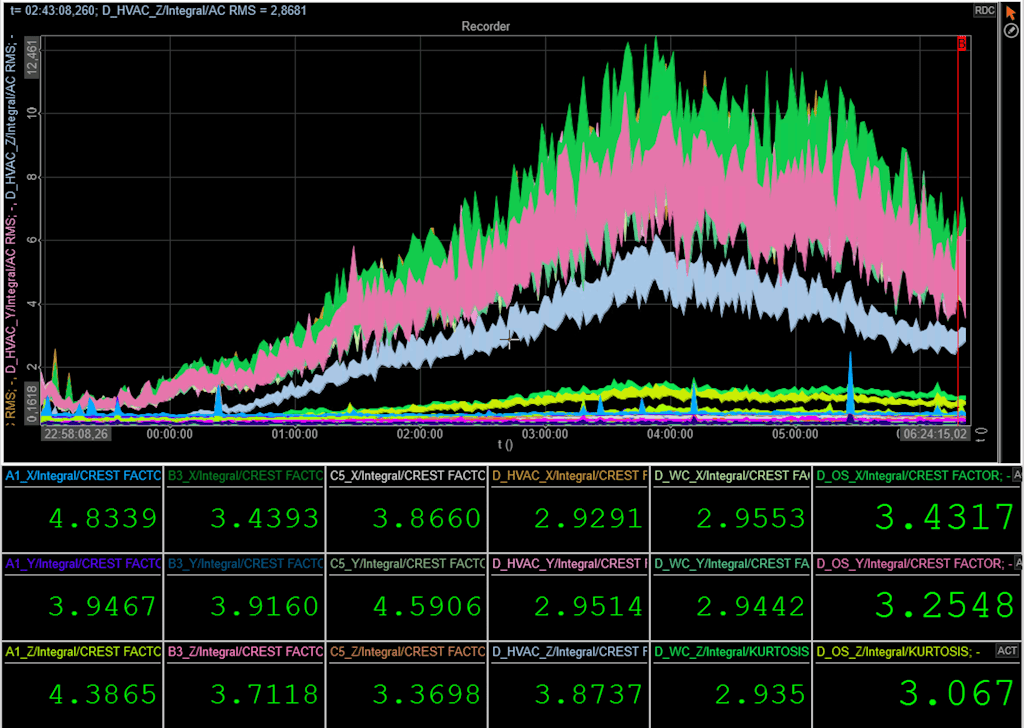
Task: Click the RDC badge on the recorder
Action: [x=984, y=10]
